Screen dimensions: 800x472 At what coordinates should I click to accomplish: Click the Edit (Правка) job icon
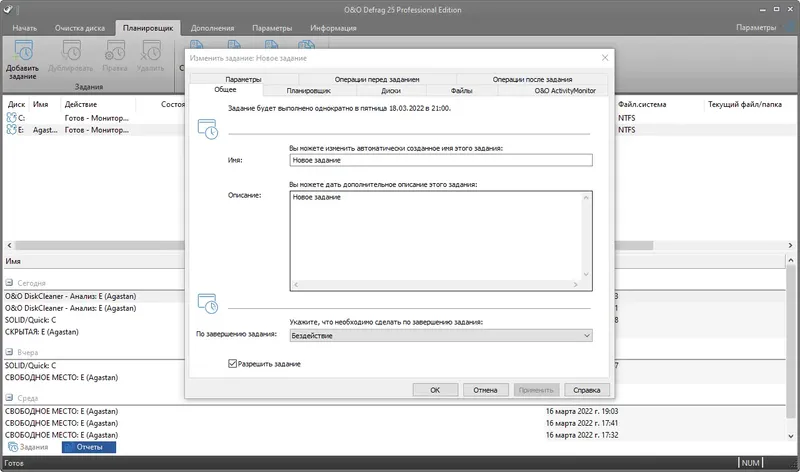(115, 51)
